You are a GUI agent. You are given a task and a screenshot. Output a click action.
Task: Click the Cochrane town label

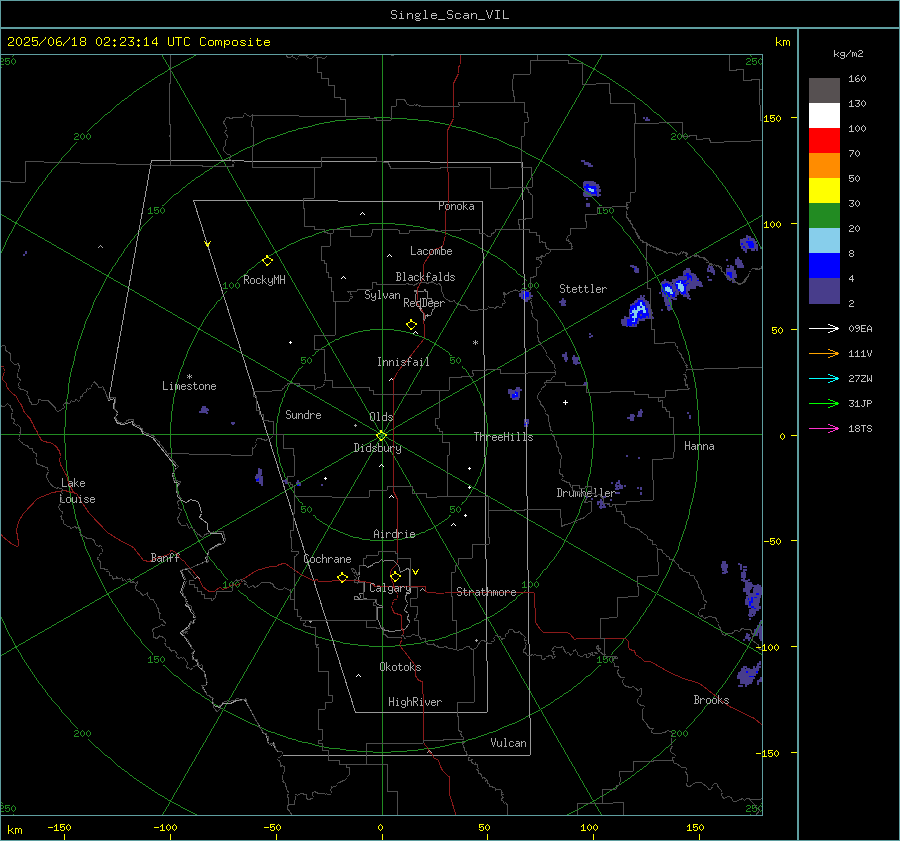327,559
